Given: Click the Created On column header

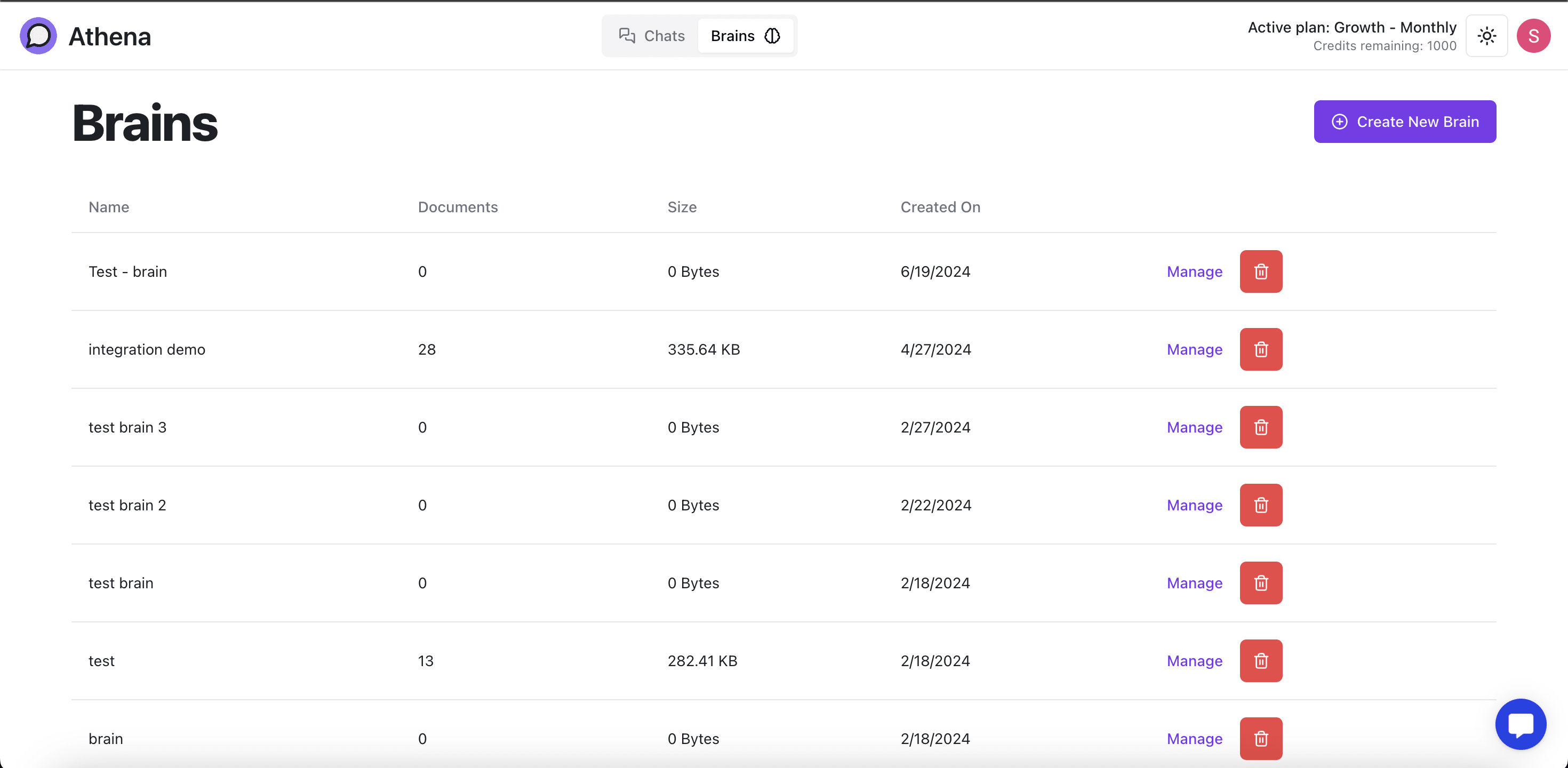Looking at the screenshot, I should tap(940, 207).
